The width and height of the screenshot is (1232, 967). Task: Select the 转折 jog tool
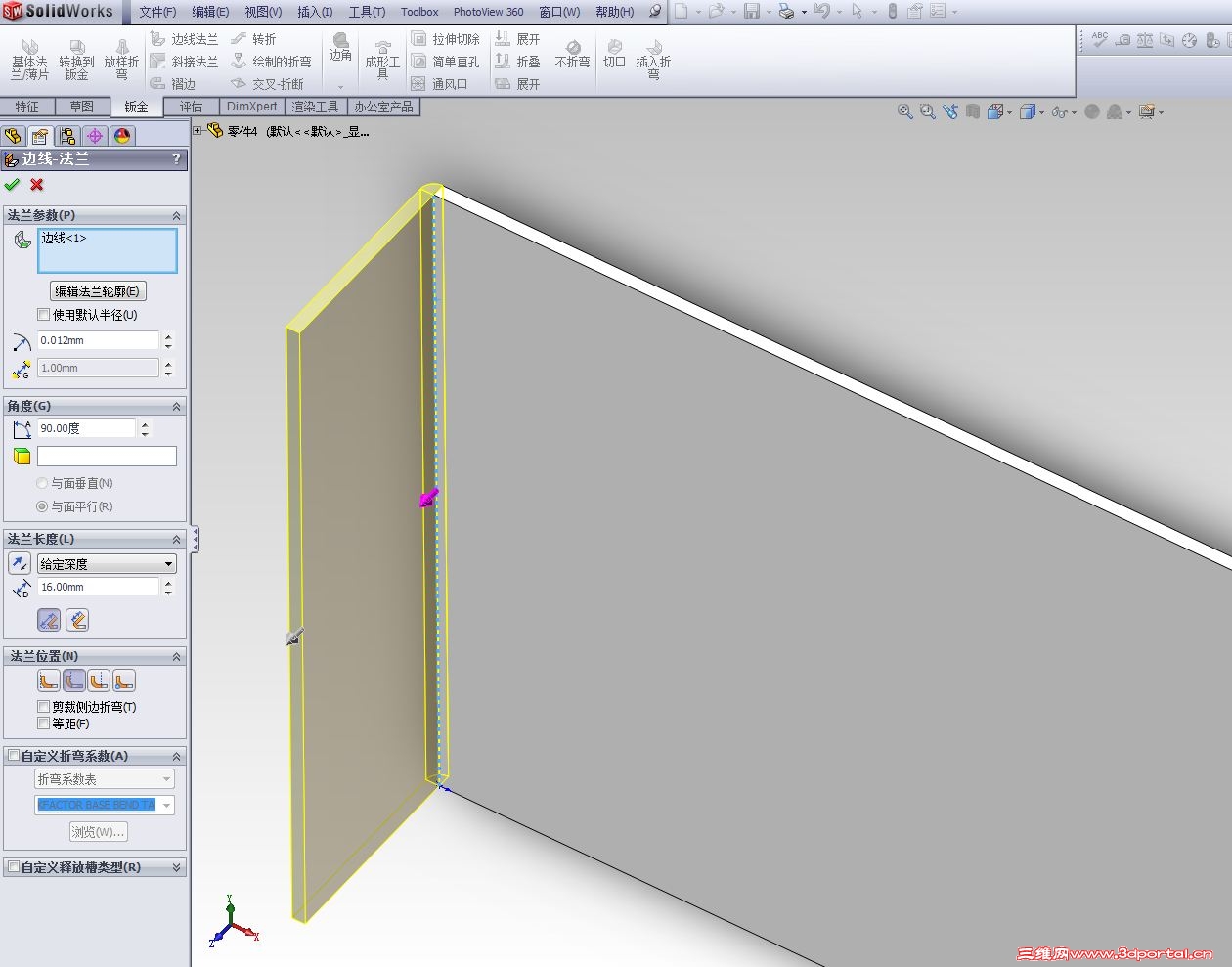253,39
